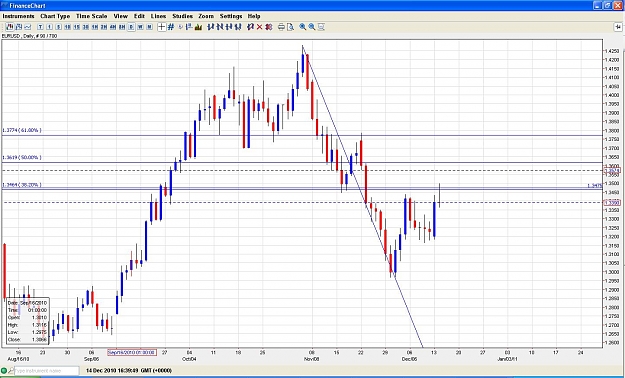Open print preview icon

click(290, 27)
